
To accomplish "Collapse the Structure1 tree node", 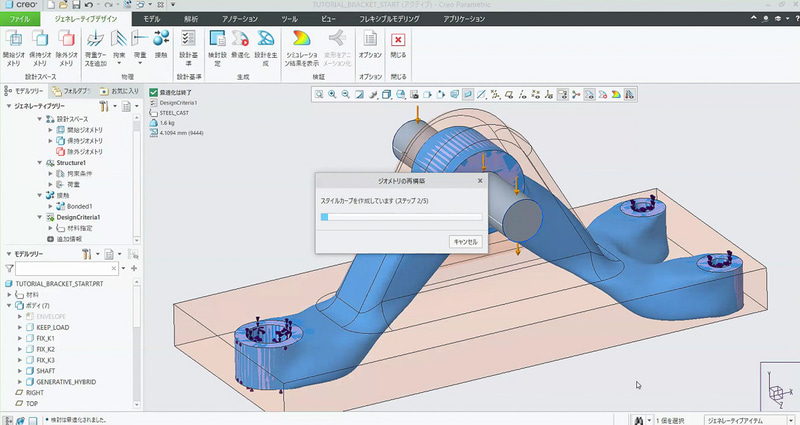I will click(39, 162).
